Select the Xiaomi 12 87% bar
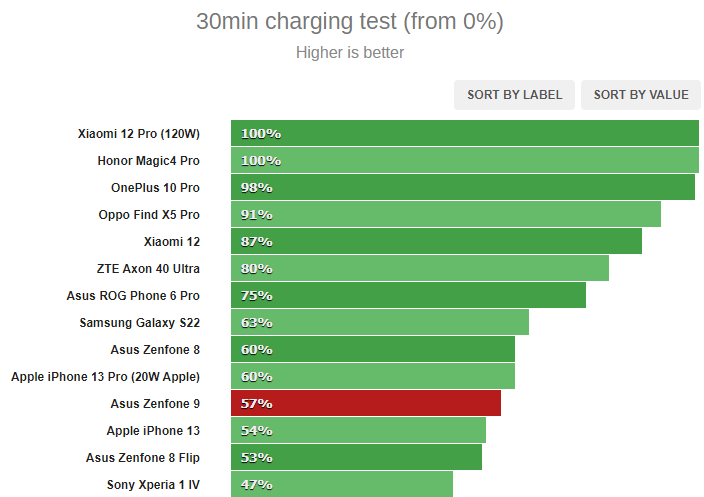The height and width of the screenshot is (497, 704). pos(436,241)
